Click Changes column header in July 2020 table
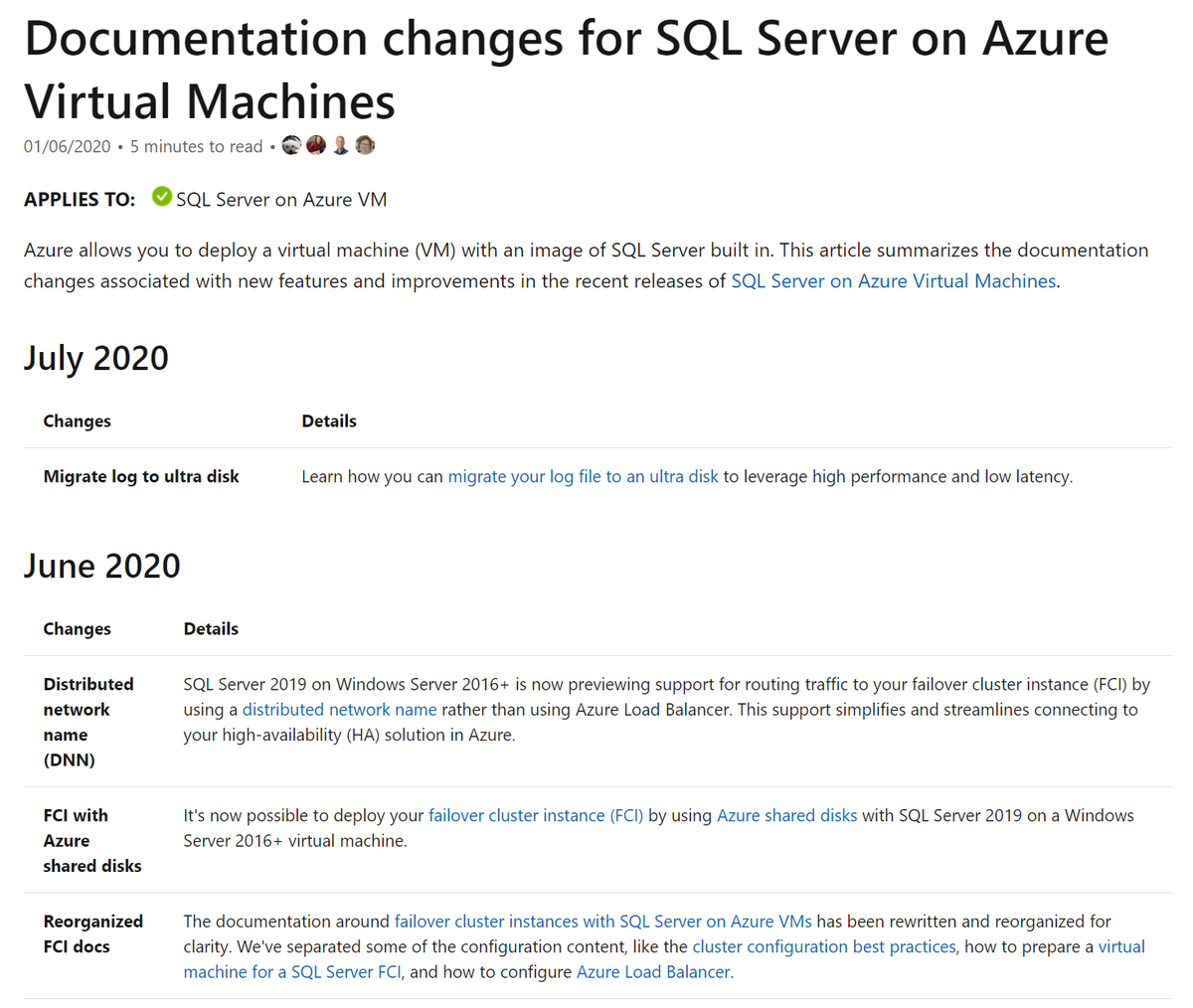 point(78,420)
